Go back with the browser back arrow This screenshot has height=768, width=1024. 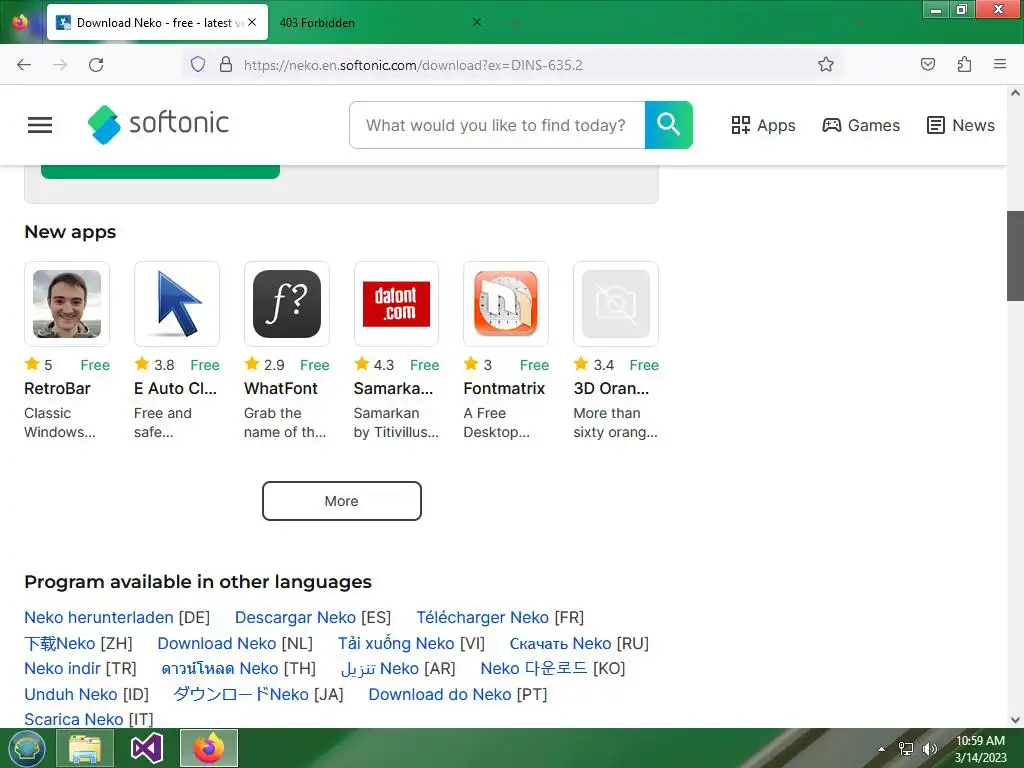[x=24, y=65]
